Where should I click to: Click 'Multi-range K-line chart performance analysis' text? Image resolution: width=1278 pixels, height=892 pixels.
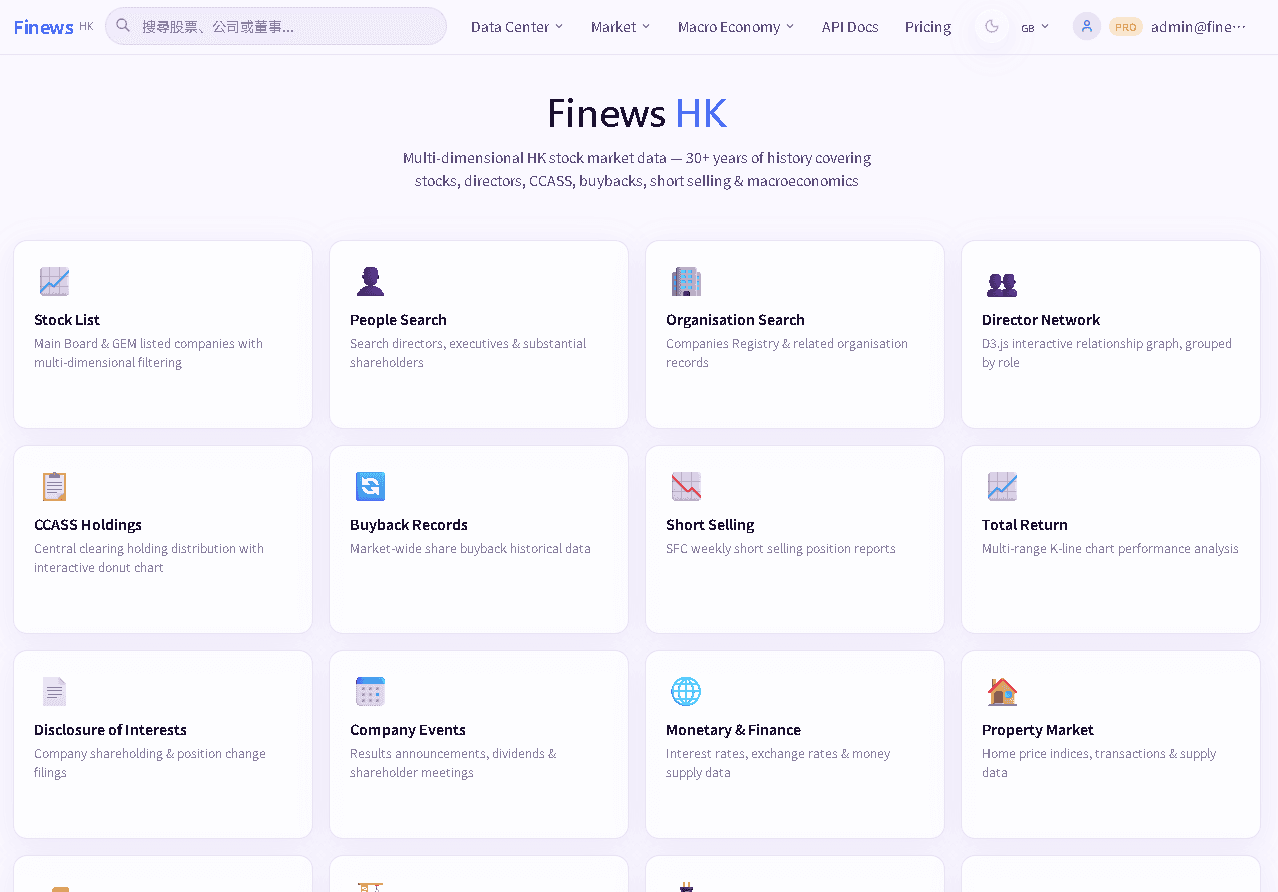pos(1110,549)
